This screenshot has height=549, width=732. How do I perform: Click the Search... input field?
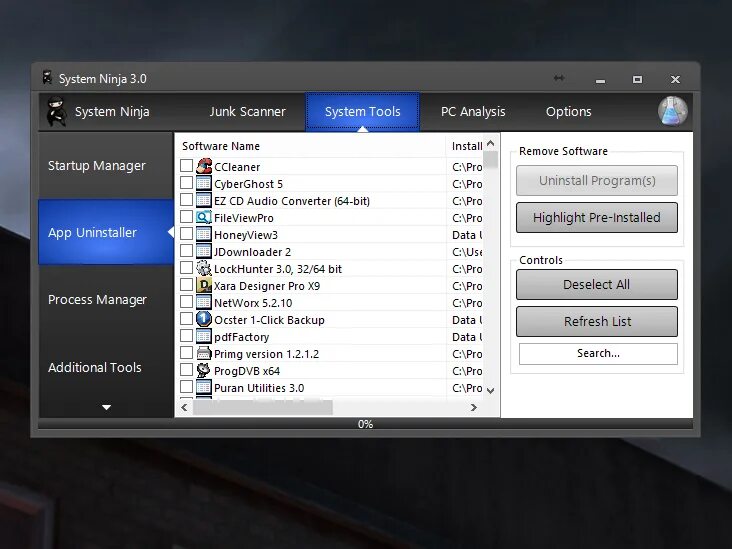tap(598, 353)
